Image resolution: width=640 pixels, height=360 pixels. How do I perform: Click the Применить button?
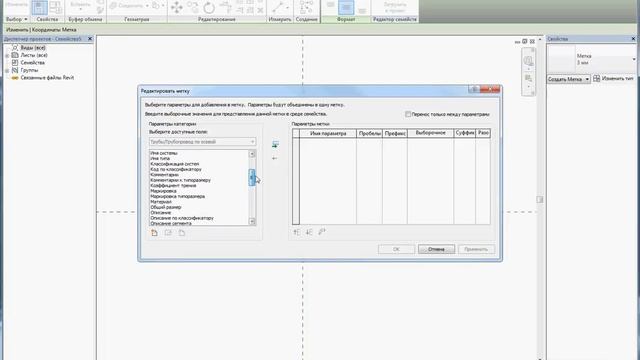point(476,249)
